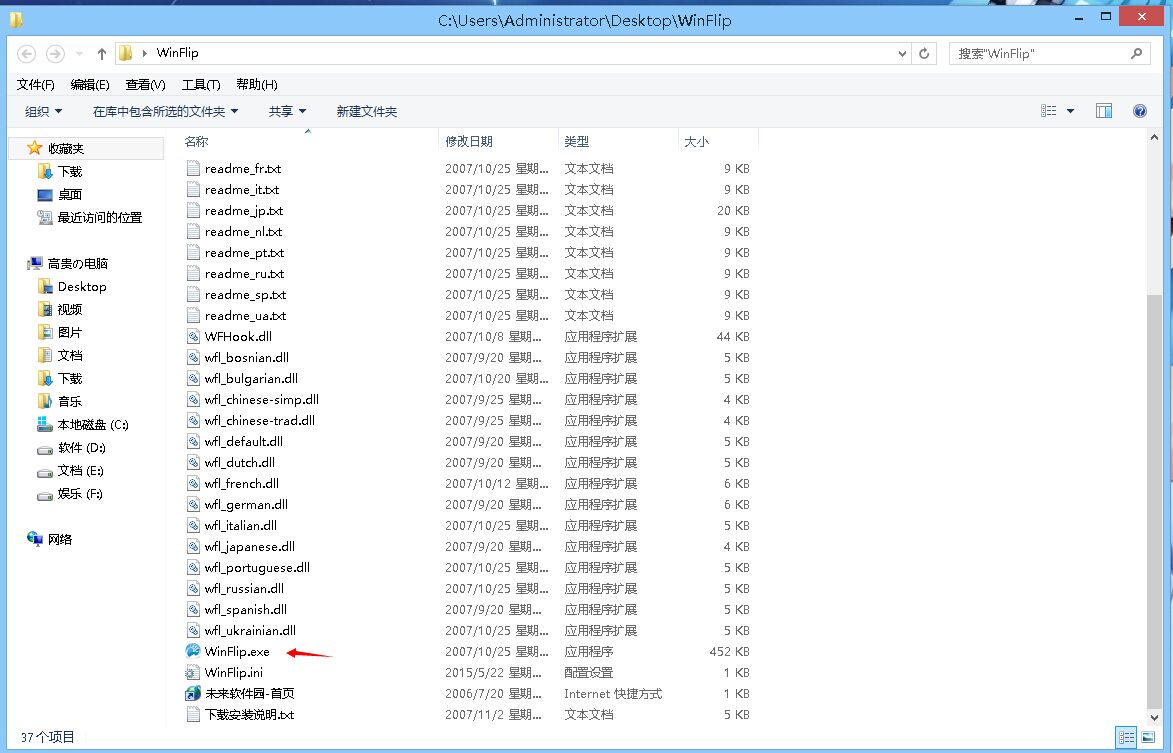
Task: Open the 帮助(H) menu
Action: coord(257,84)
